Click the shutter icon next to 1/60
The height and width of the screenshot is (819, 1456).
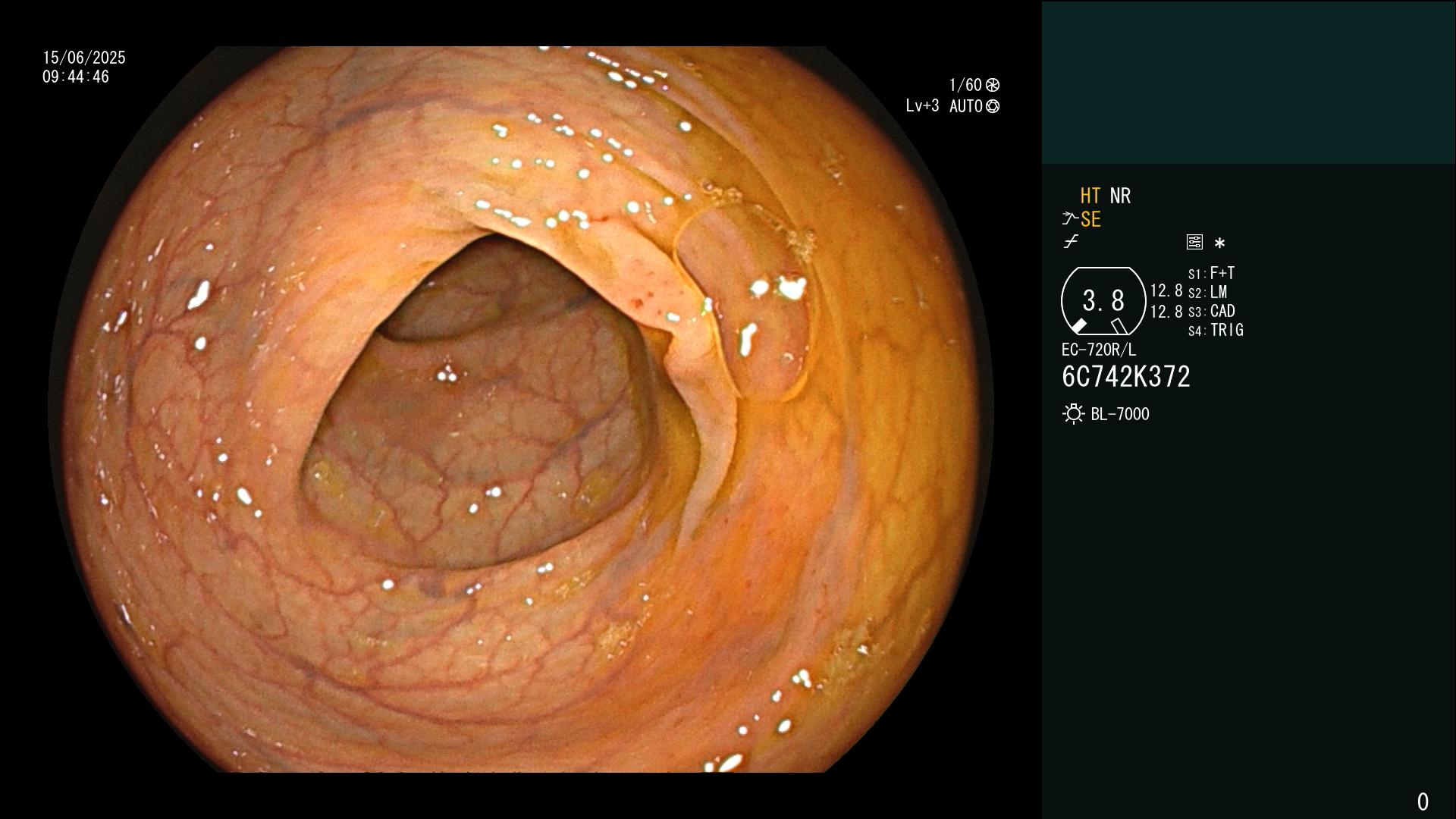(x=992, y=85)
